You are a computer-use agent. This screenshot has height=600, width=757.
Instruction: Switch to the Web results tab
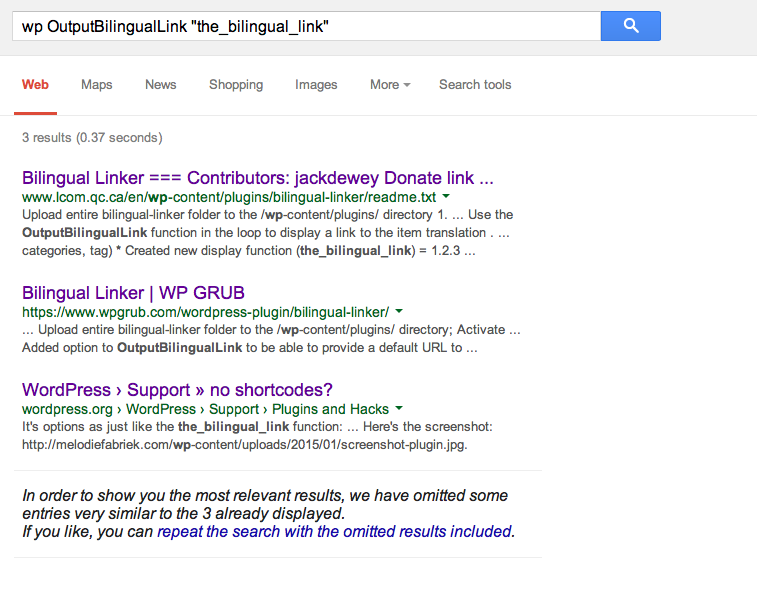[x=35, y=84]
